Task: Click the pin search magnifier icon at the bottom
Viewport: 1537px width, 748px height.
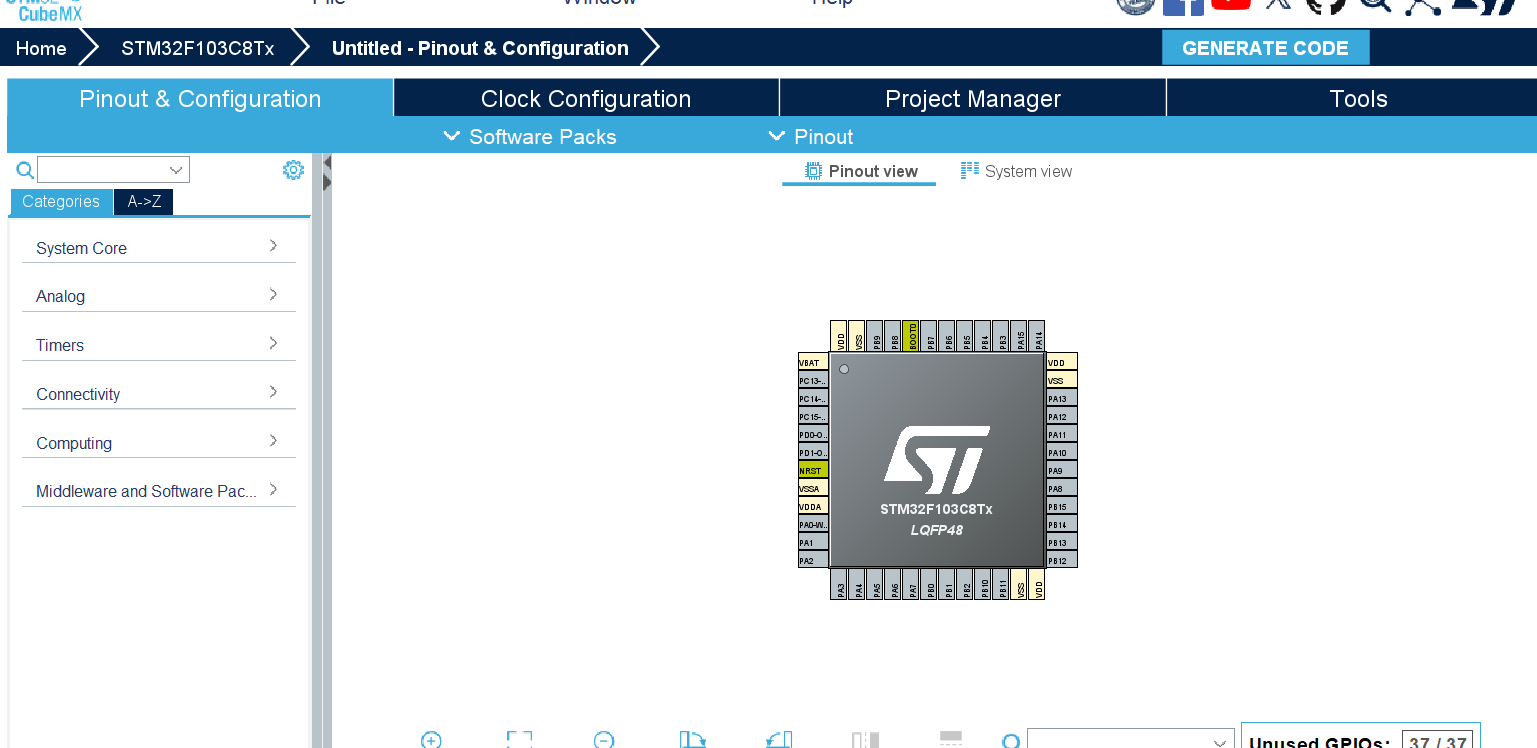Action: click(x=1011, y=741)
